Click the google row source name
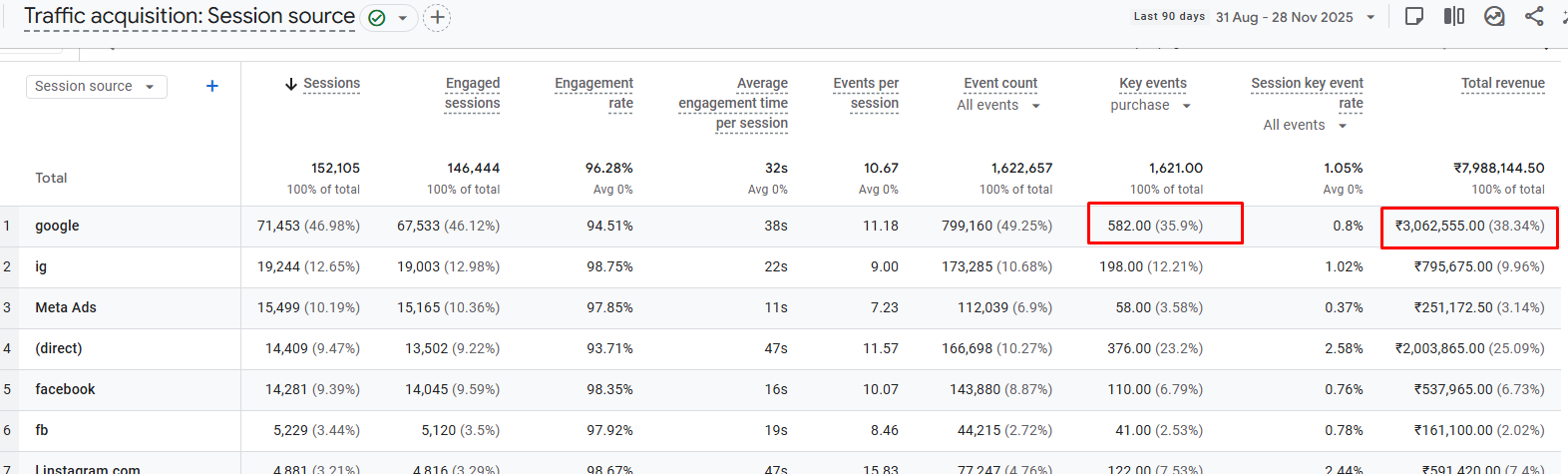This screenshot has height=474, width=1568. click(57, 227)
